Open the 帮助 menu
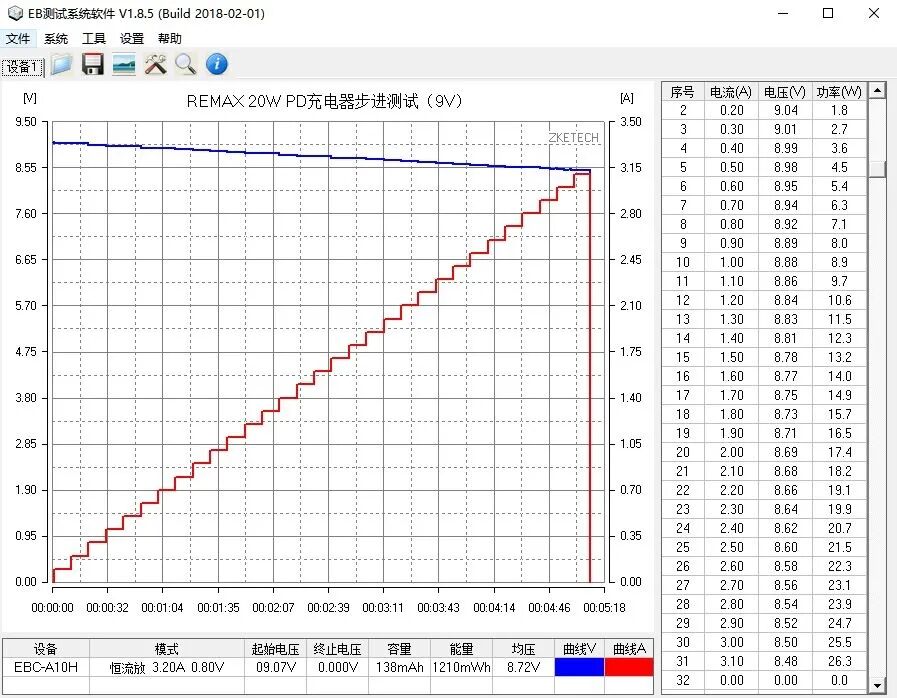897x698 pixels. click(169, 39)
